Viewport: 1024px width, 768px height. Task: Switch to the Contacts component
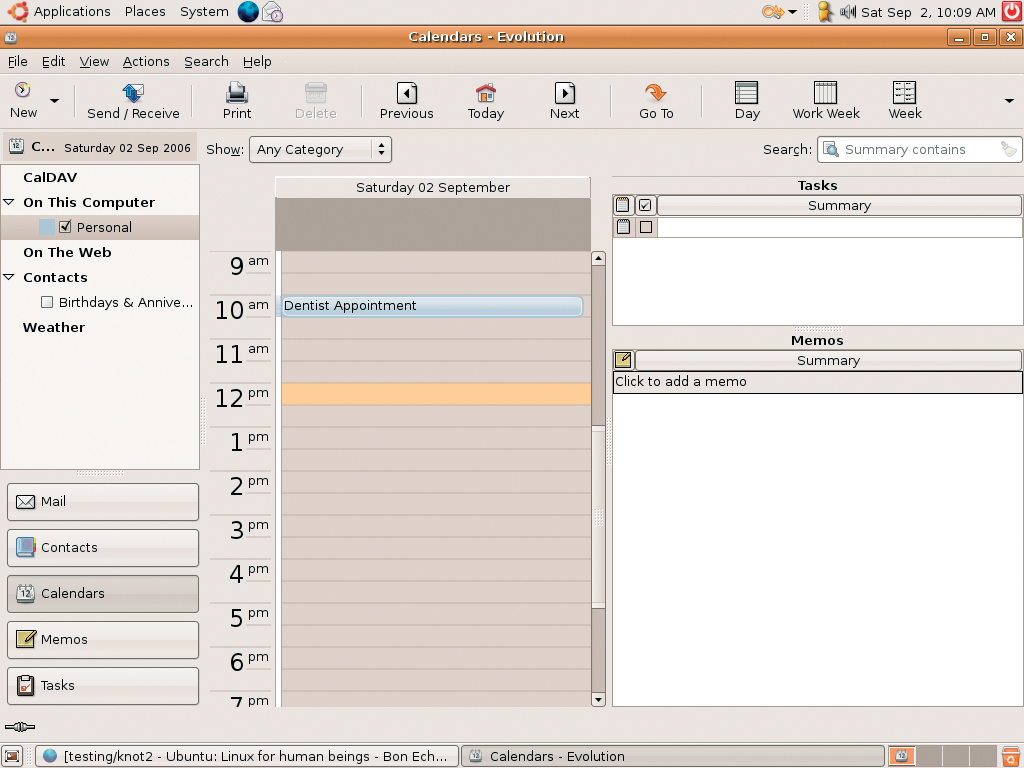103,547
